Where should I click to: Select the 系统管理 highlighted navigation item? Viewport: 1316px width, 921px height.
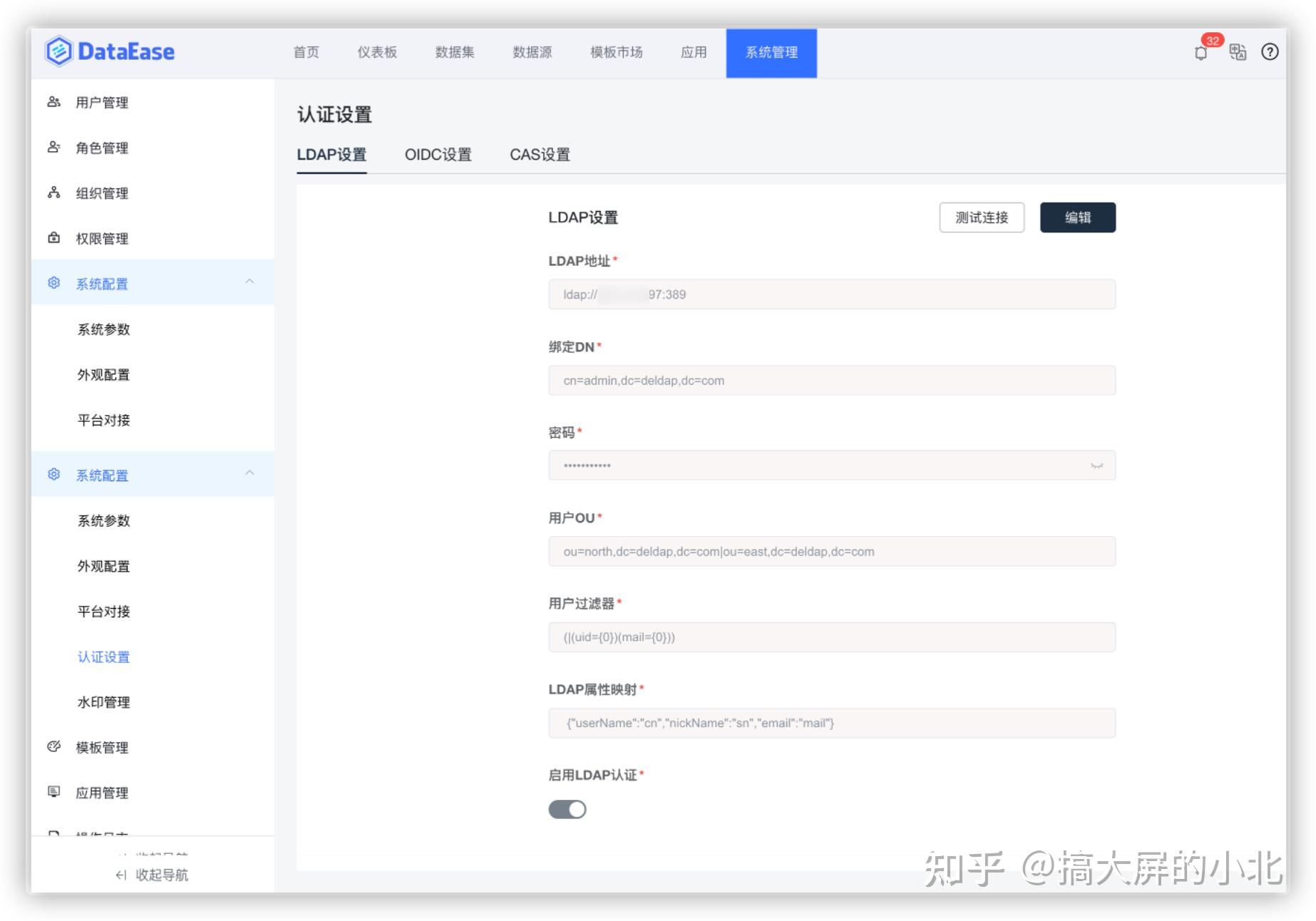coord(771,51)
